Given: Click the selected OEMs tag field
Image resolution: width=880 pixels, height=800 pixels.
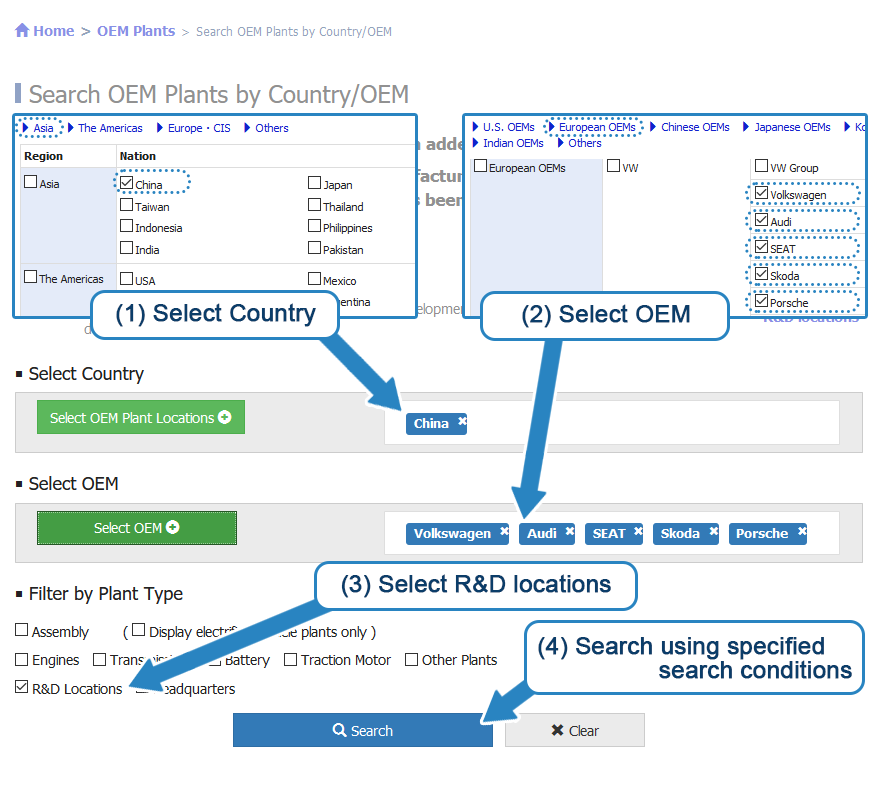Looking at the screenshot, I should [x=612, y=533].
